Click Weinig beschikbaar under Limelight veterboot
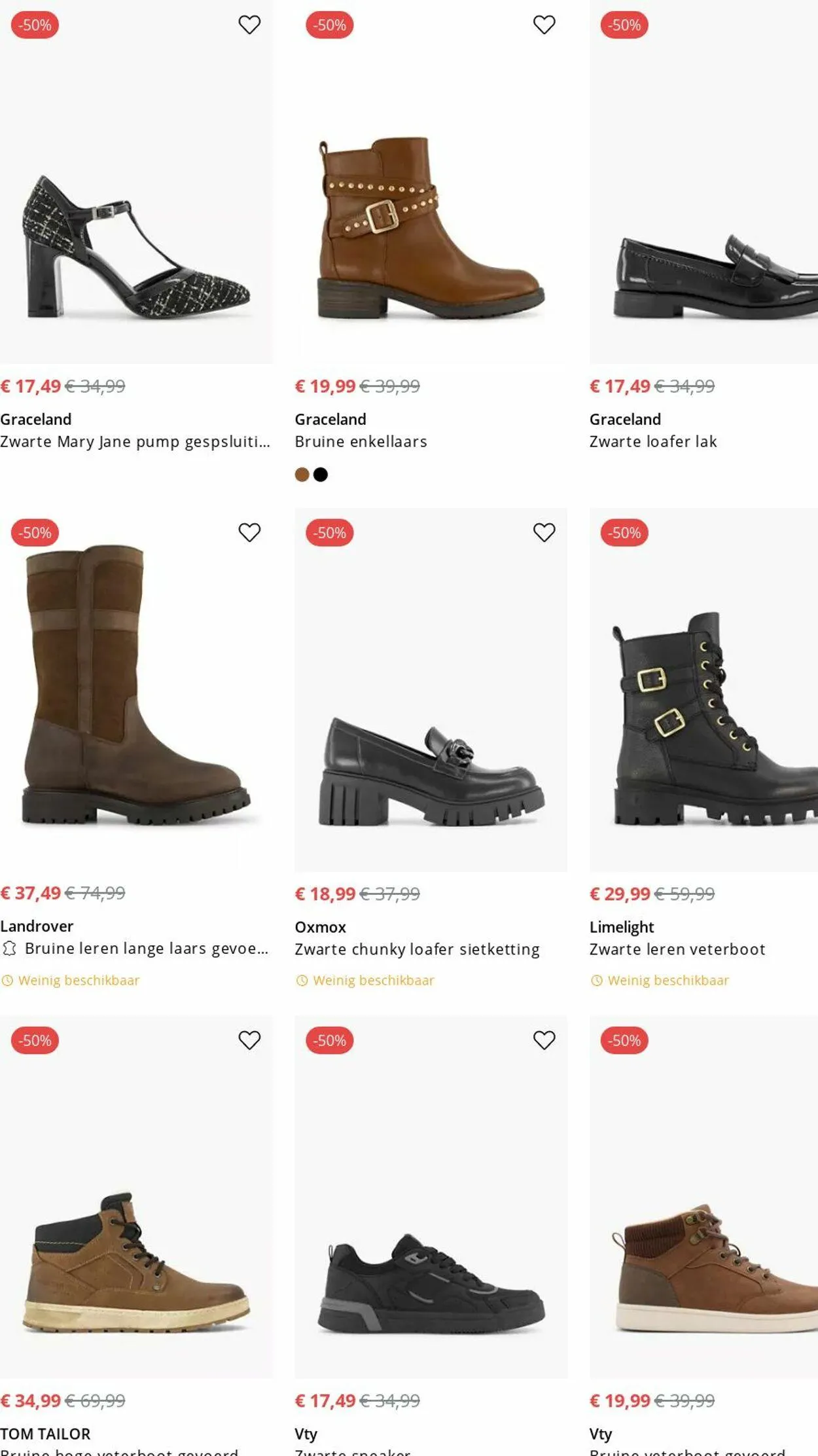This screenshot has height=1456, width=818. tap(667, 980)
